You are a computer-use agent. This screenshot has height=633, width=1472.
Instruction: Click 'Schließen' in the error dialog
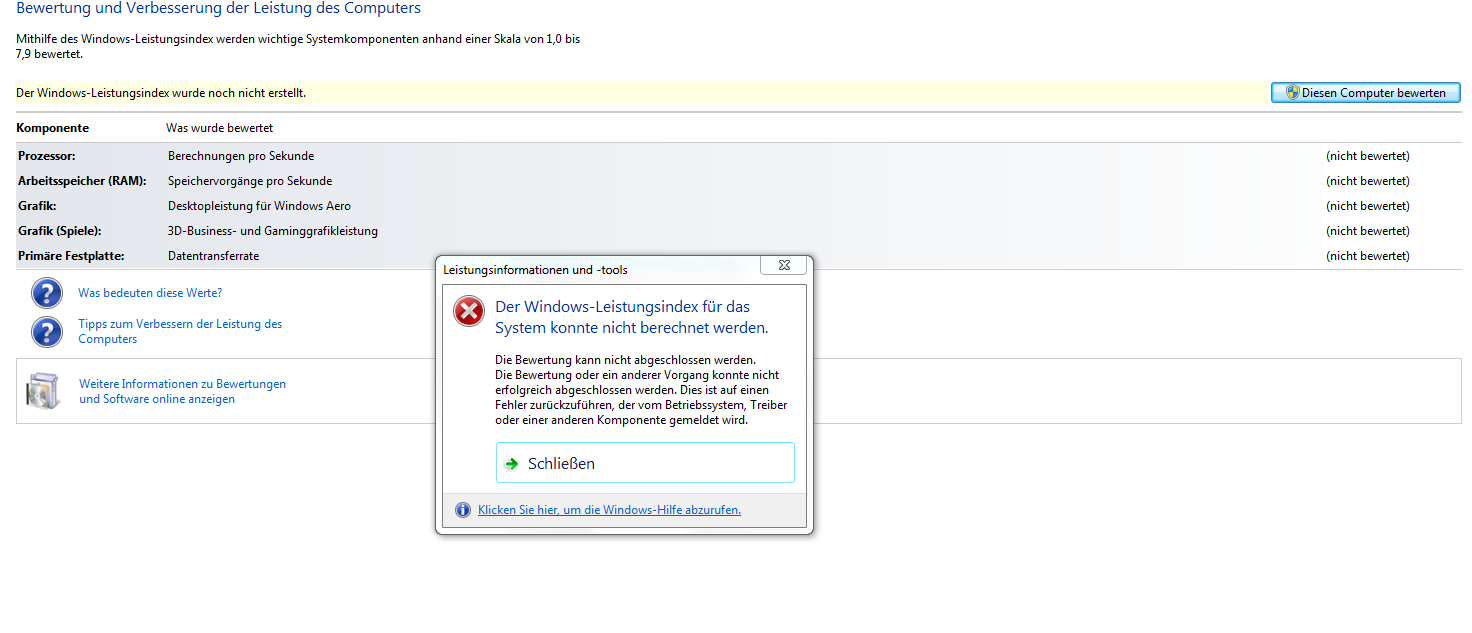(645, 463)
